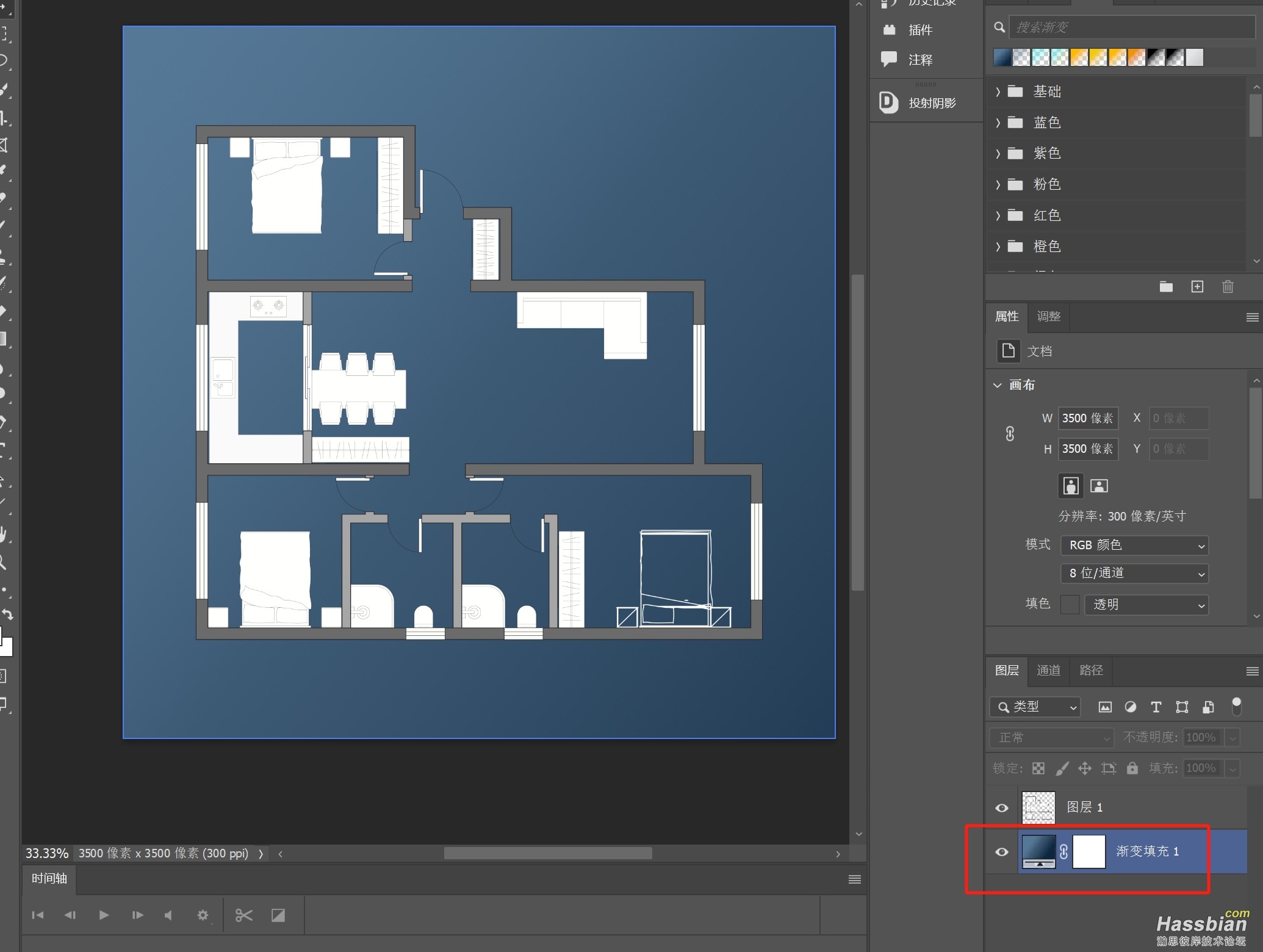Hide the 渐变填充 1 layer
Image resolution: width=1263 pixels, height=952 pixels.
[1002, 852]
